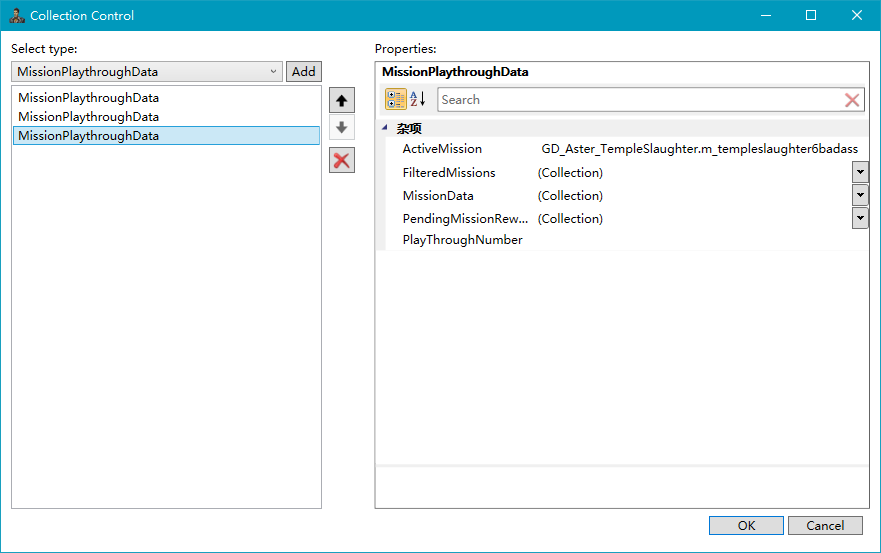Screen dimensions: 881x553
Task: Switch property grid to categorized view
Action: click(x=396, y=99)
